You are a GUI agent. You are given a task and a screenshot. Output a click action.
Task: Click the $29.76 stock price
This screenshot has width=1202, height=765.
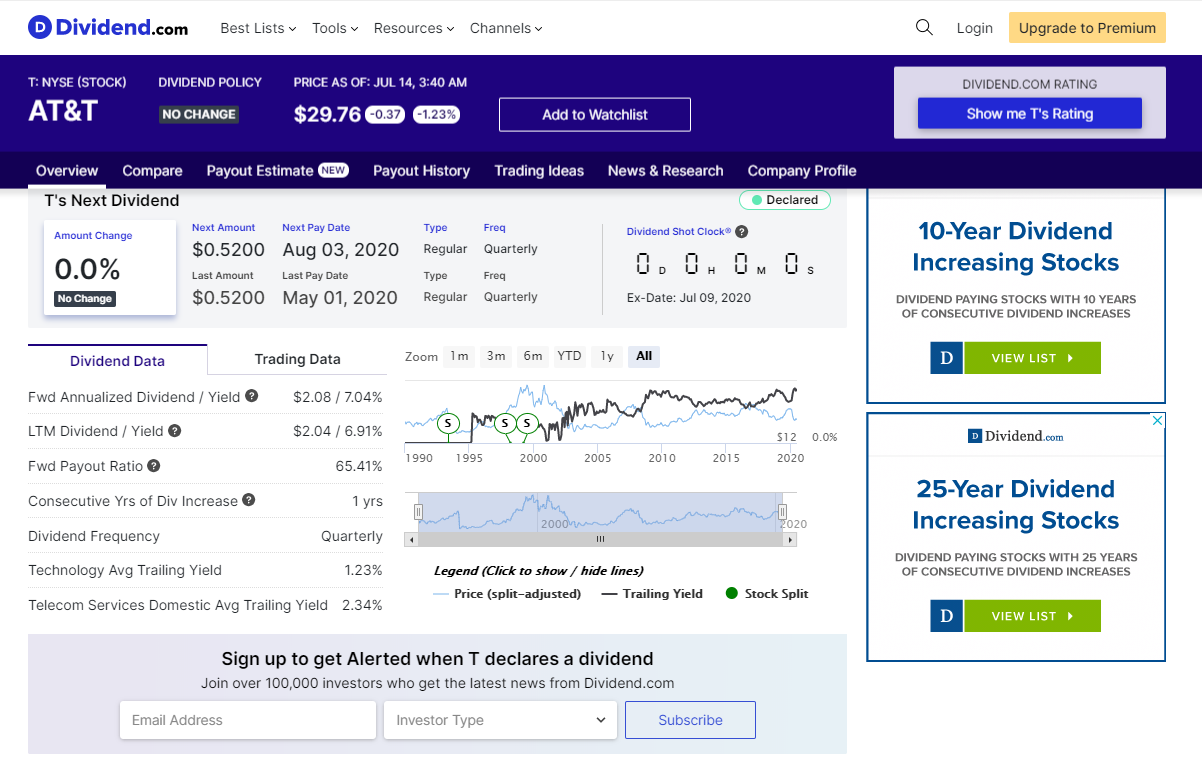click(x=327, y=114)
